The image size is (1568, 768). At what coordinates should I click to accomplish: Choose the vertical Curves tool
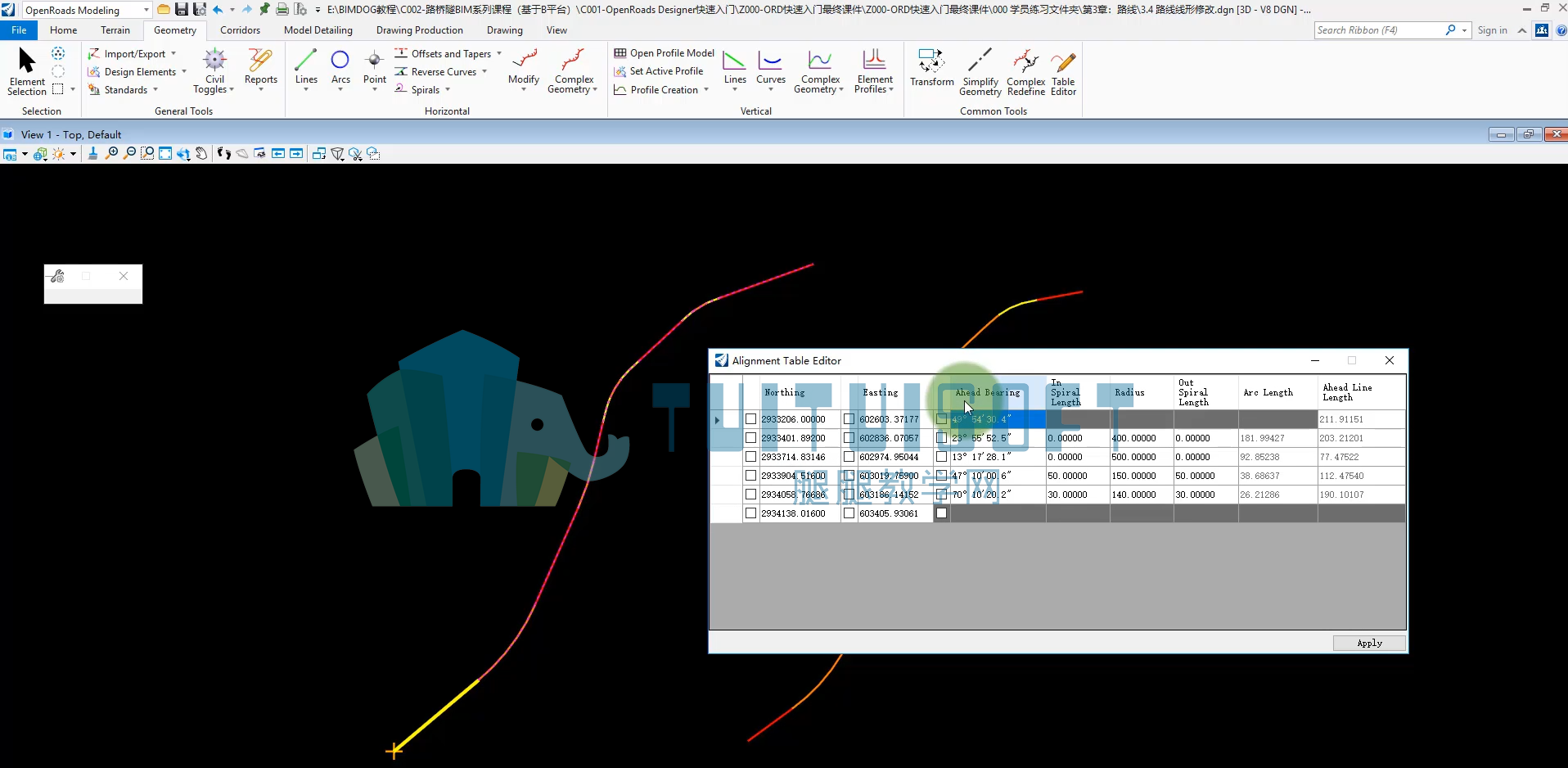pos(771,69)
